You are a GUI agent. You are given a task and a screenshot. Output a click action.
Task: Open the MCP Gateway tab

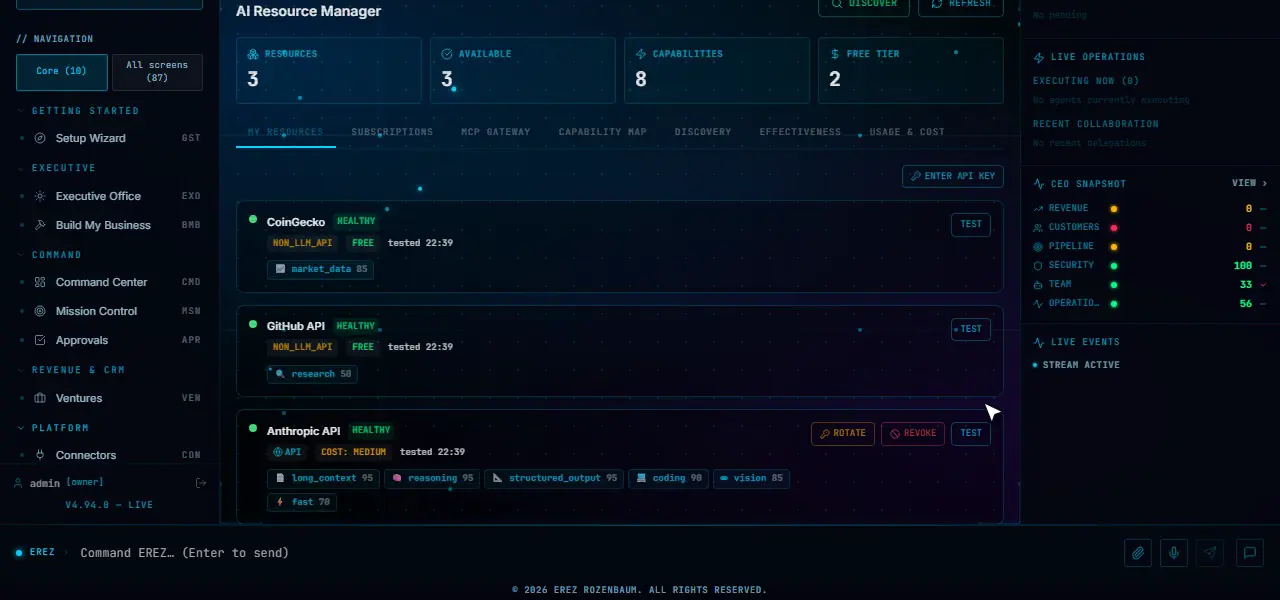tap(496, 132)
